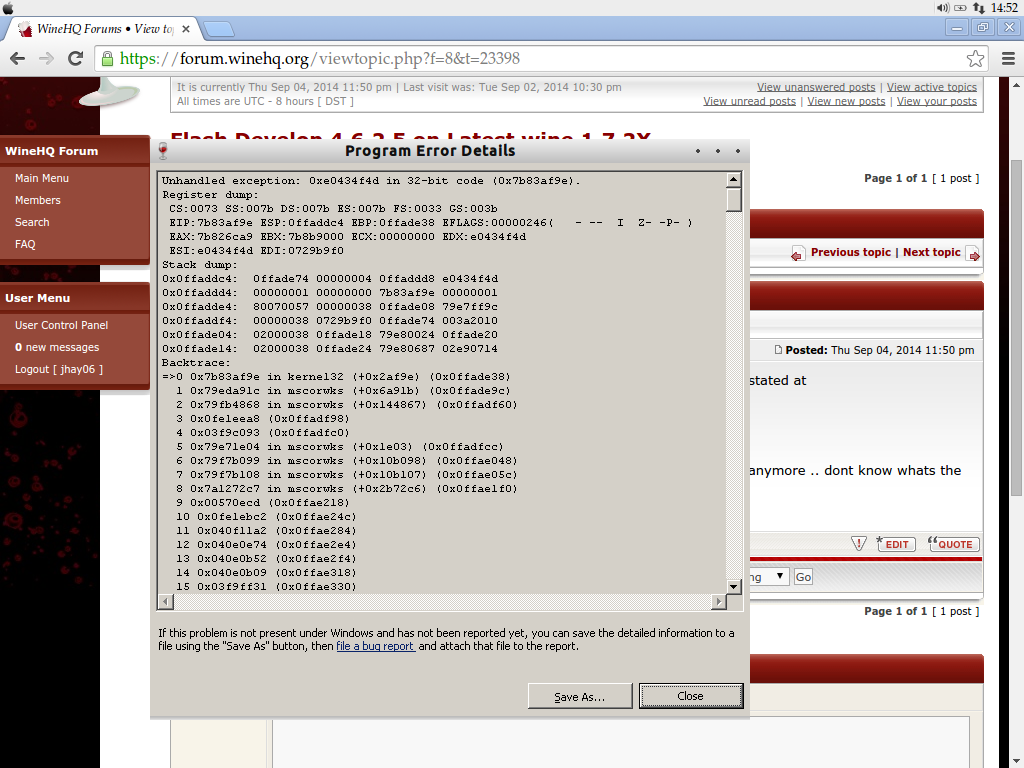Viewport: 1024px width, 768px height.
Task: Click up arrow of backtrace vertical scrollbar
Action: click(734, 180)
